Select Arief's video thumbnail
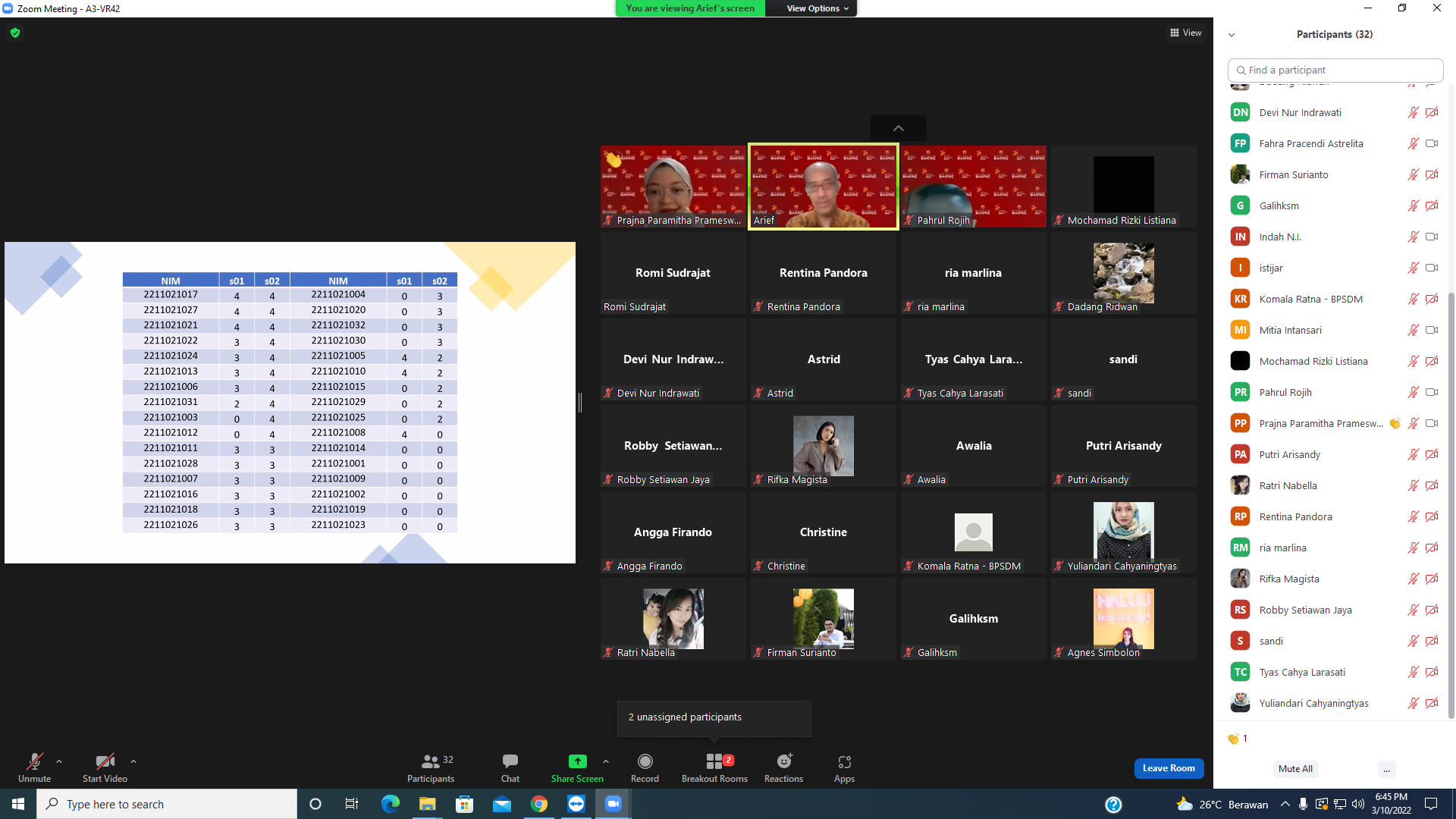This screenshot has height=819, width=1456. point(824,187)
